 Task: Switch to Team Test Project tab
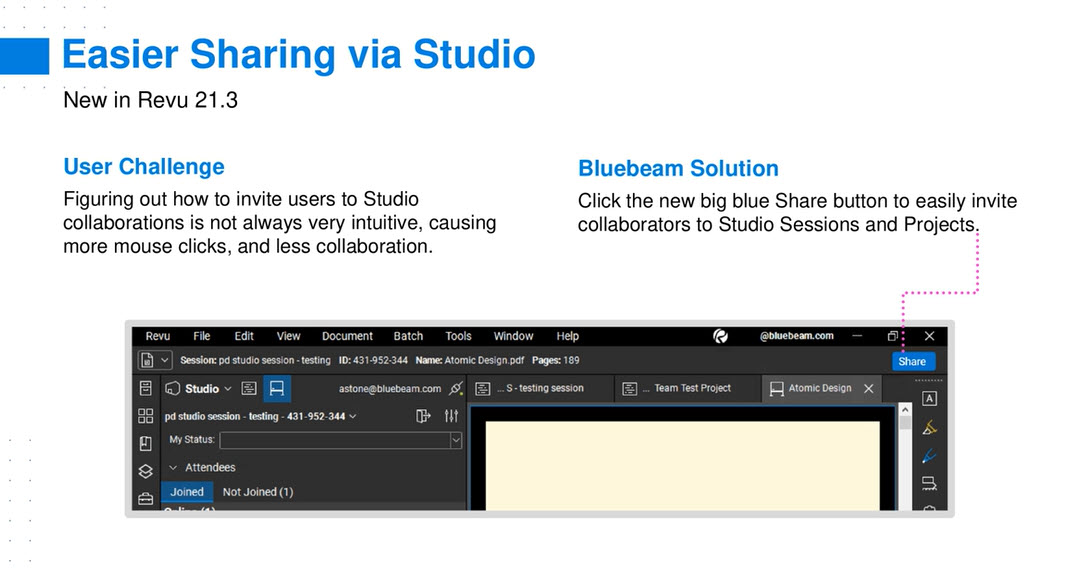tap(687, 388)
